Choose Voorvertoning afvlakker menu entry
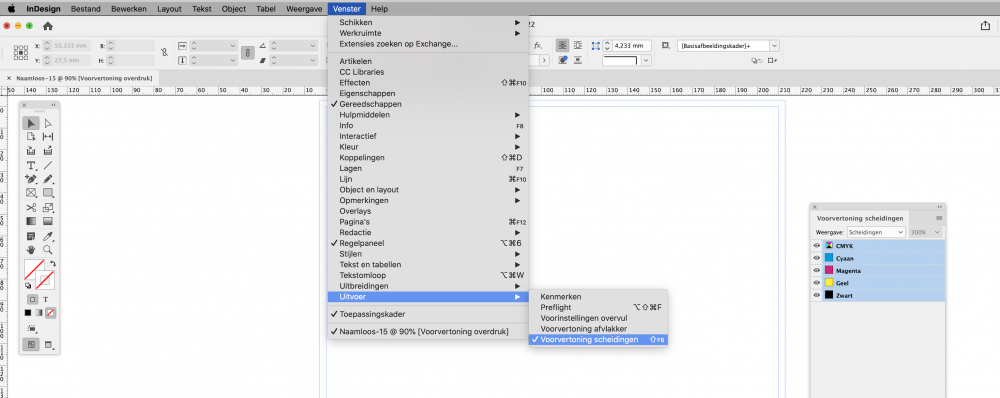The height and width of the screenshot is (398, 1000). (x=598, y=328)
